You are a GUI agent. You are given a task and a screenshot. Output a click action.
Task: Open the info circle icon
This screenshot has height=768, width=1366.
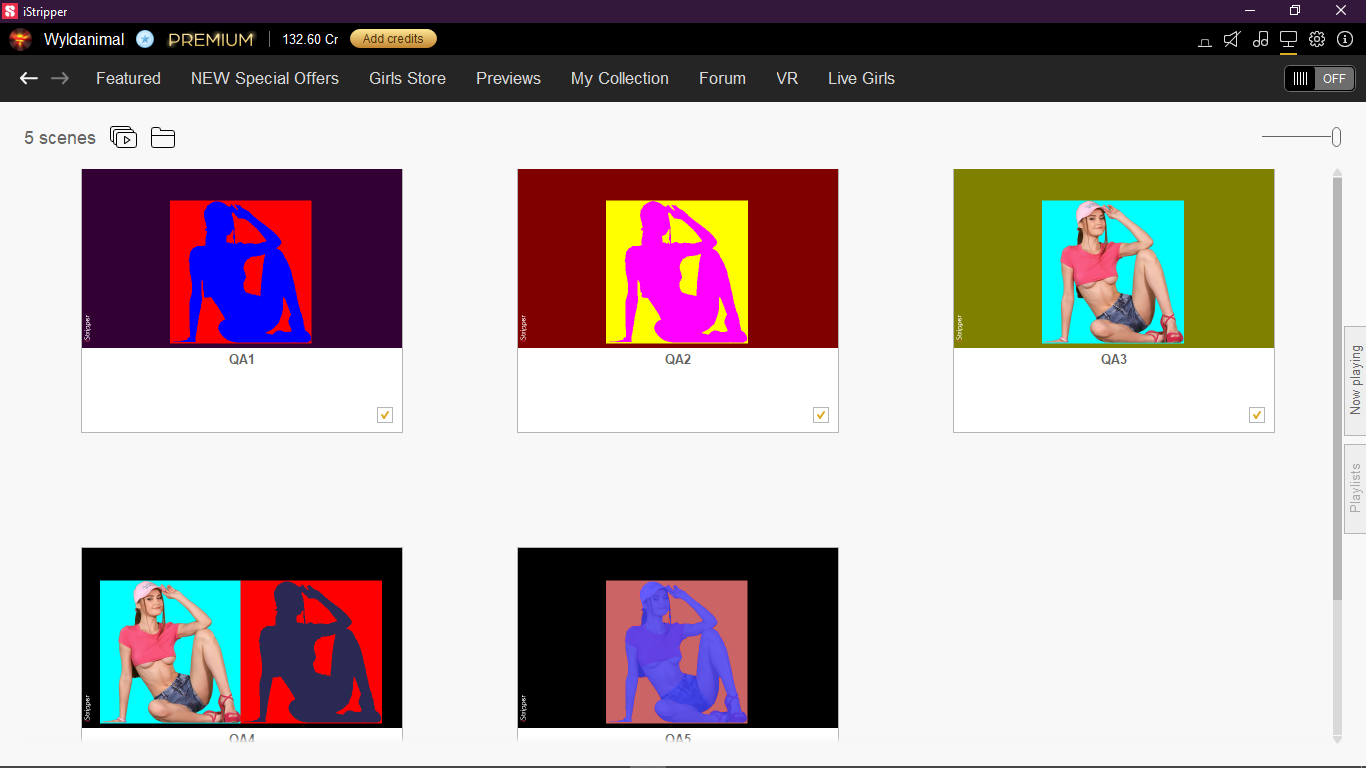pyautogui.click(x=1345, y=39)
